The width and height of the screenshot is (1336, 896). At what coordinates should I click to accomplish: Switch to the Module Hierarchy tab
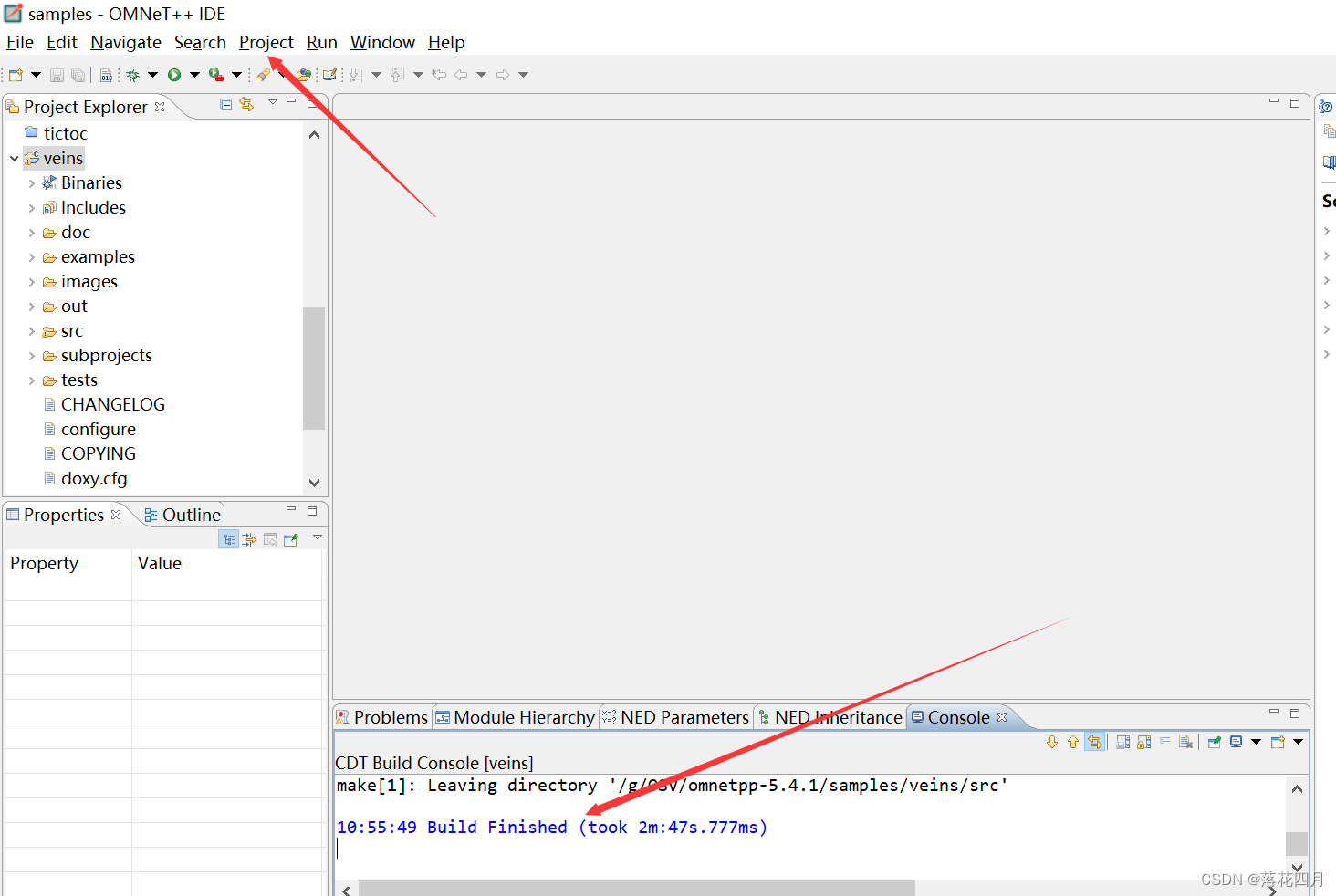point(516,717)
